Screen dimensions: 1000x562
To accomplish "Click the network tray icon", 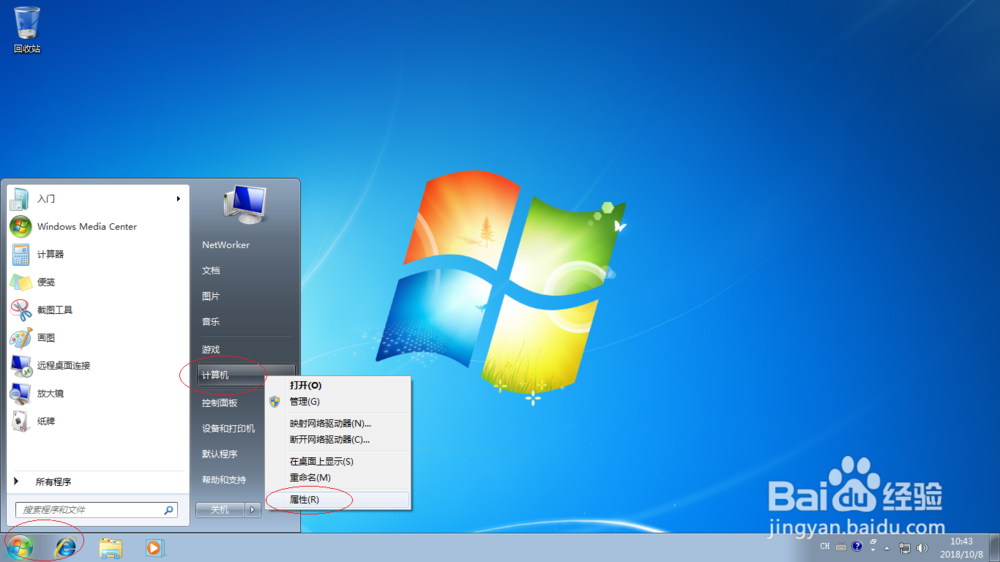I will [x=904, y=548].
